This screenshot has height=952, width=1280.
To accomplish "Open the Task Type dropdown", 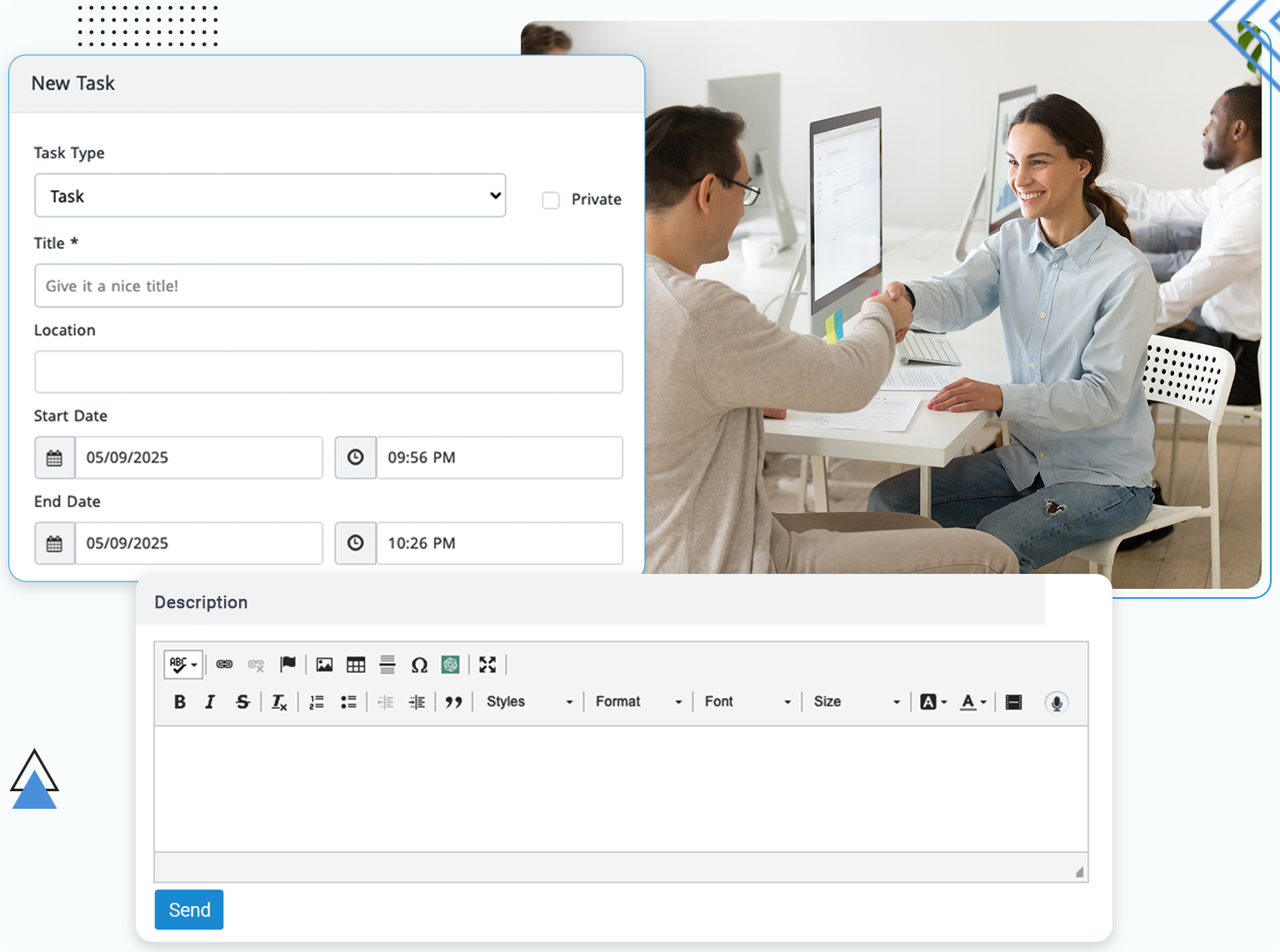I will tap(270, 196).
